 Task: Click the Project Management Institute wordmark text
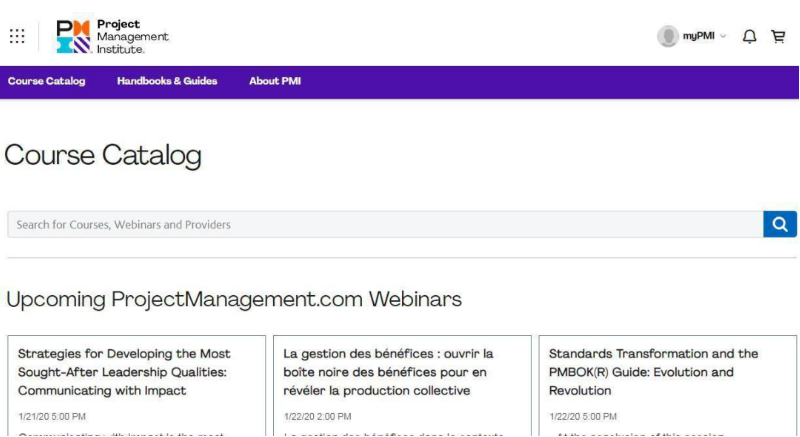click(132, 37)
